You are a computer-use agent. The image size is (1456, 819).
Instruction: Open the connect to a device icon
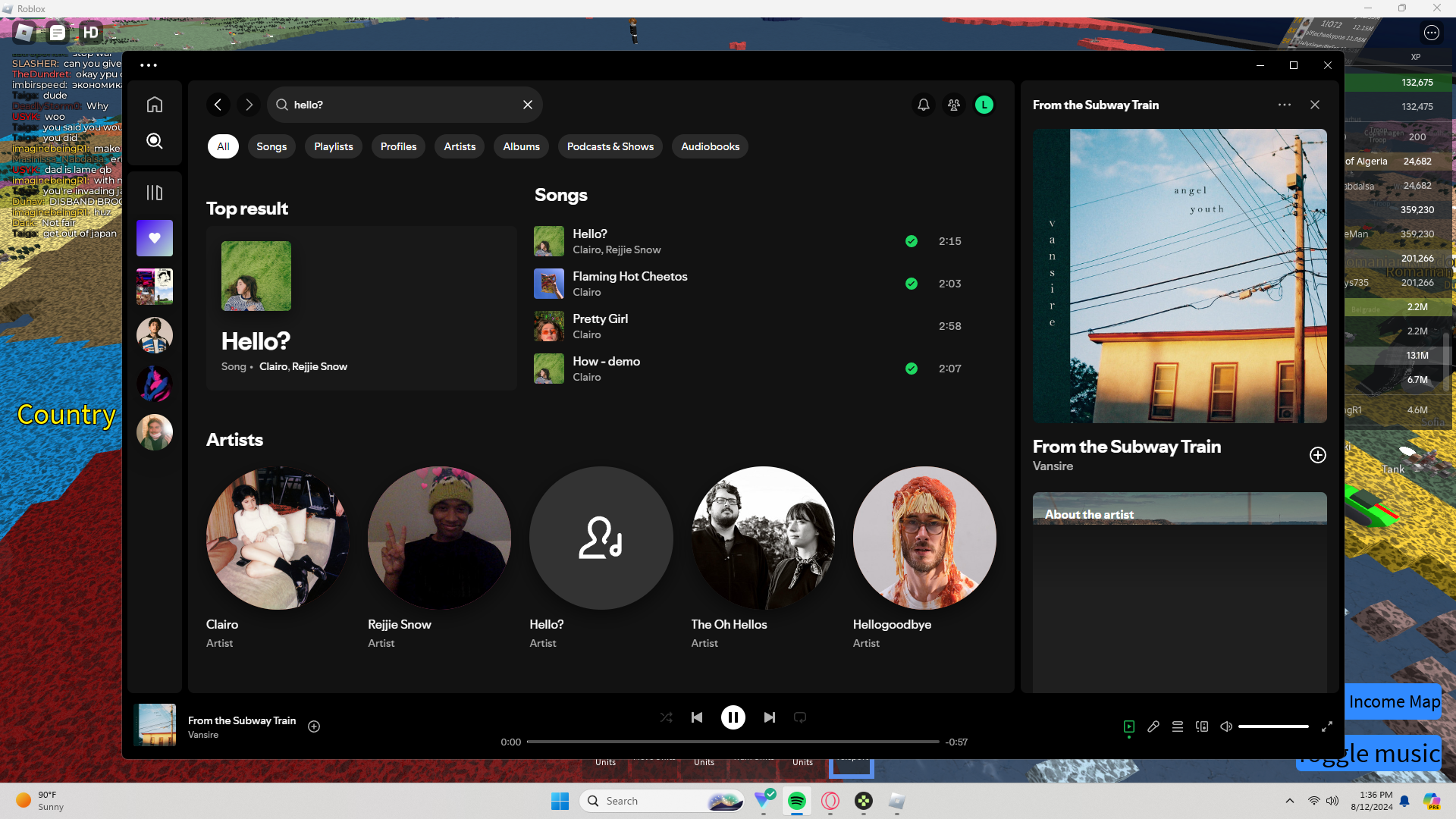click(1202, 726)
